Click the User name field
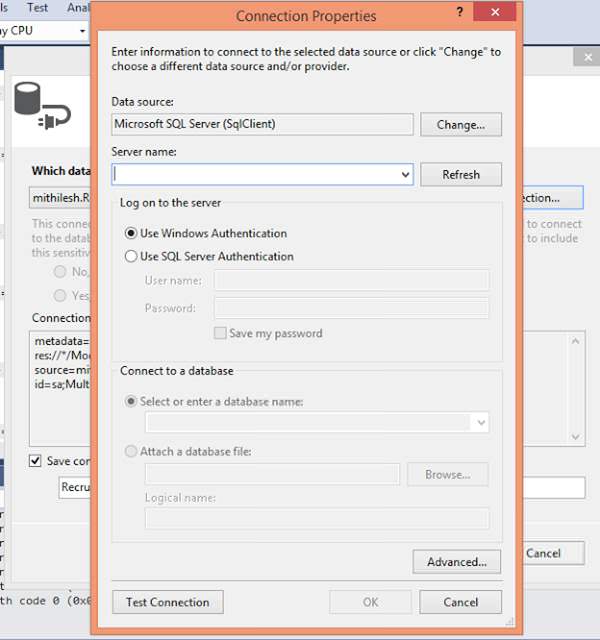This screenshot has width=600, height=640. (x=351, y=280)
